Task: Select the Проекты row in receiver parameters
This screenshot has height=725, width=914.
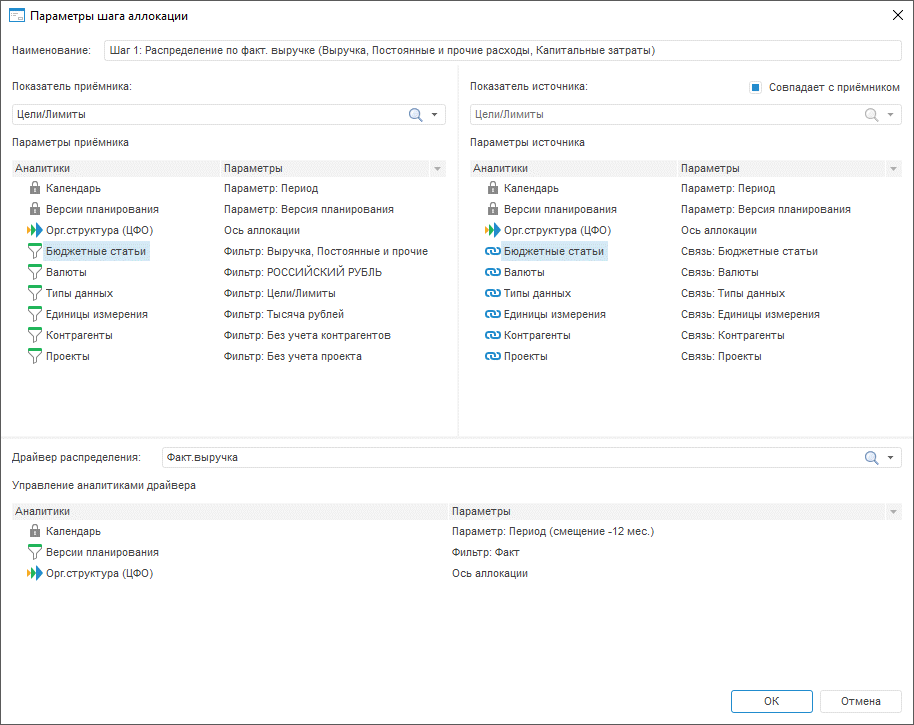Action: [68, 356]
